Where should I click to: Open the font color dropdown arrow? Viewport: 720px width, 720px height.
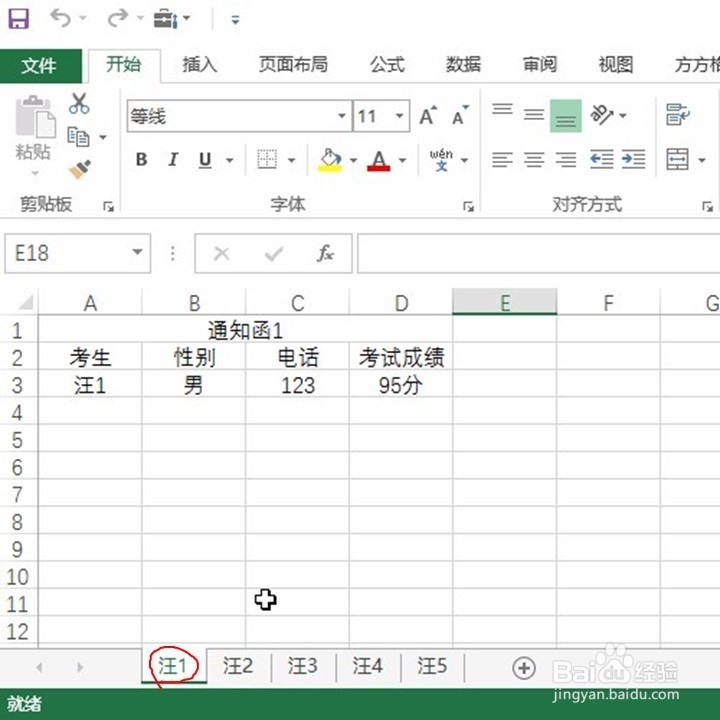[402, 160]
